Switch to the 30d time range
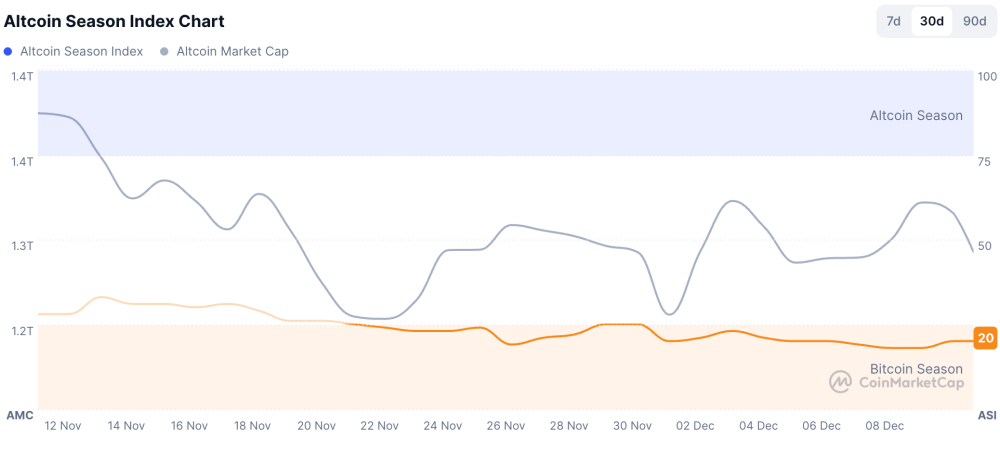This screenshot has width=1000, height=451. [932, 21]
